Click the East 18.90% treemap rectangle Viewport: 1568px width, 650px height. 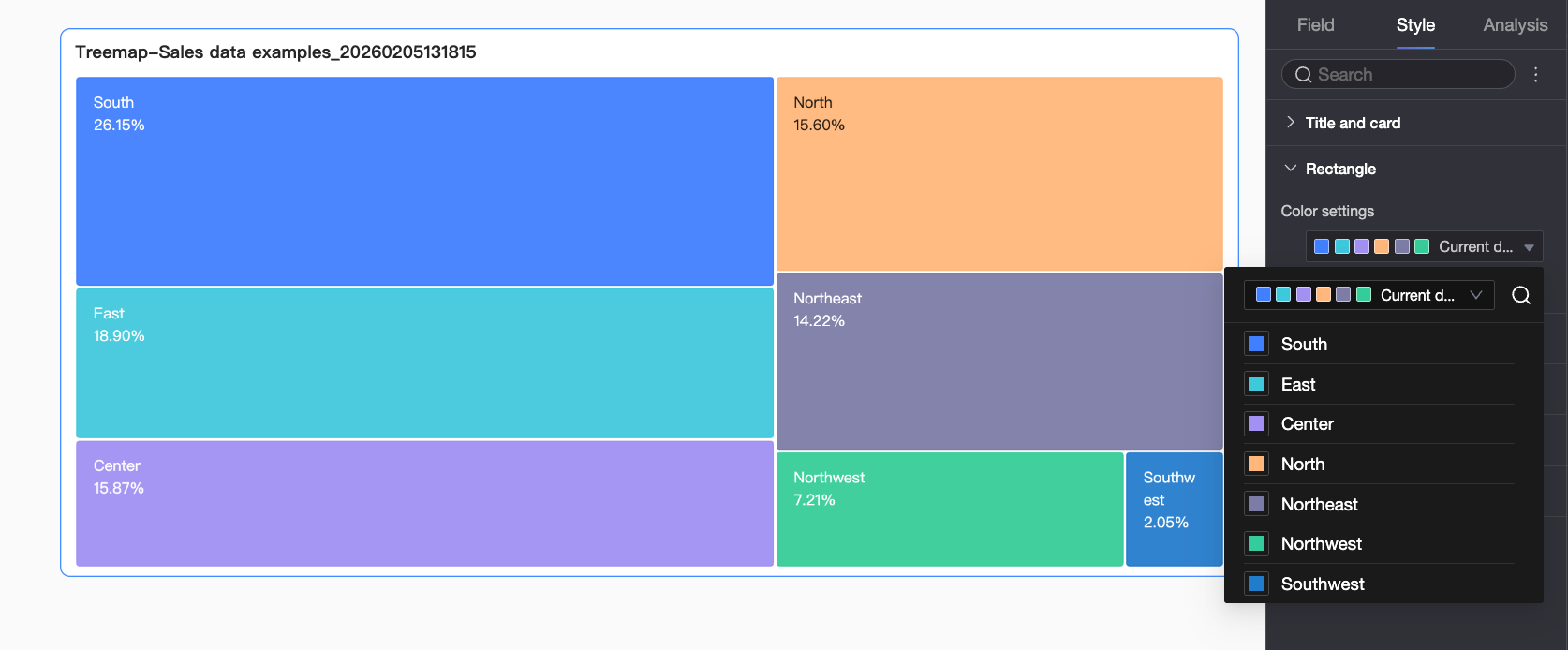(x=424, y=362)
